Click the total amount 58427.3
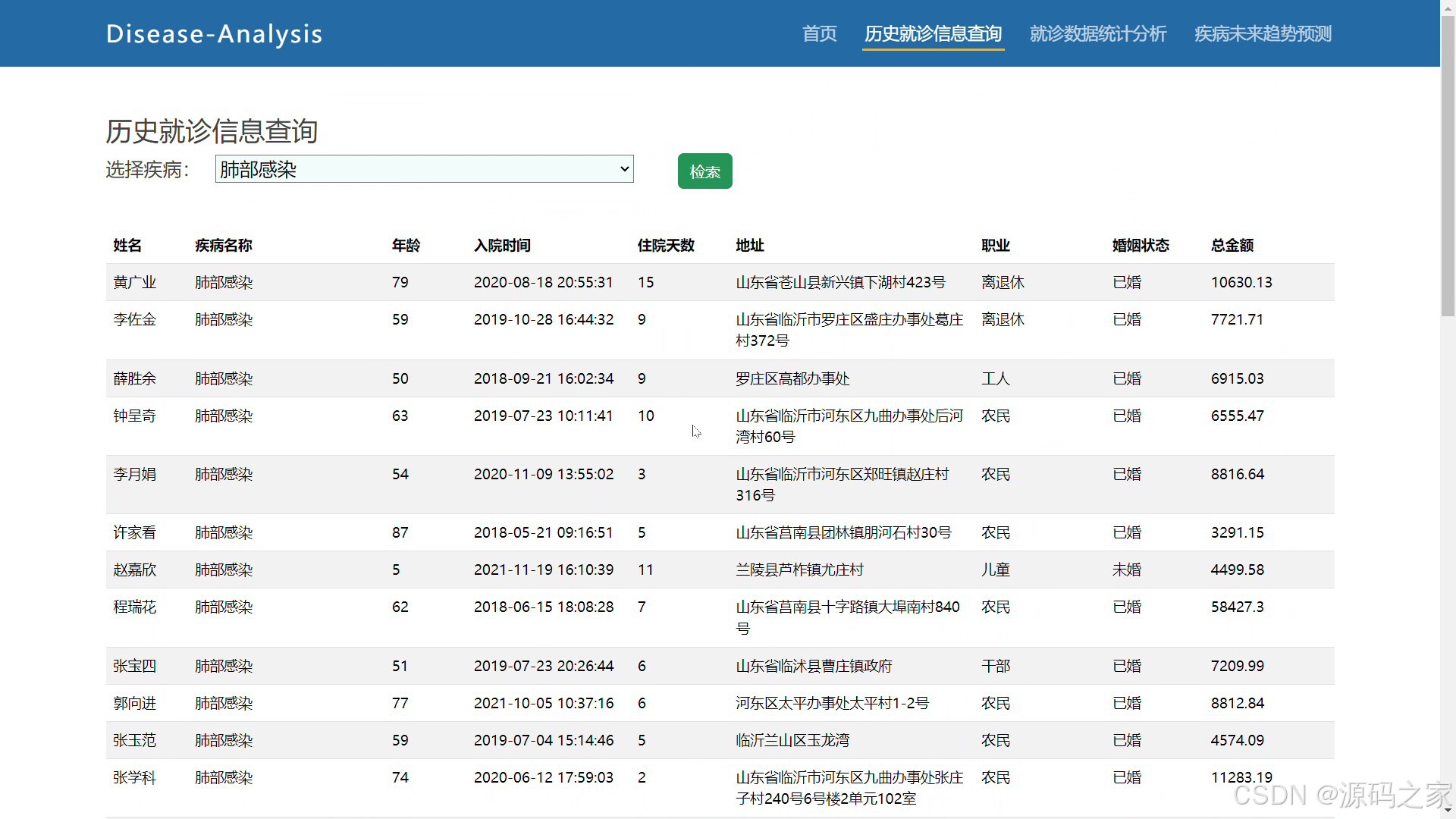Screen dimensions: 1456x819 (x=1237, y=607)
